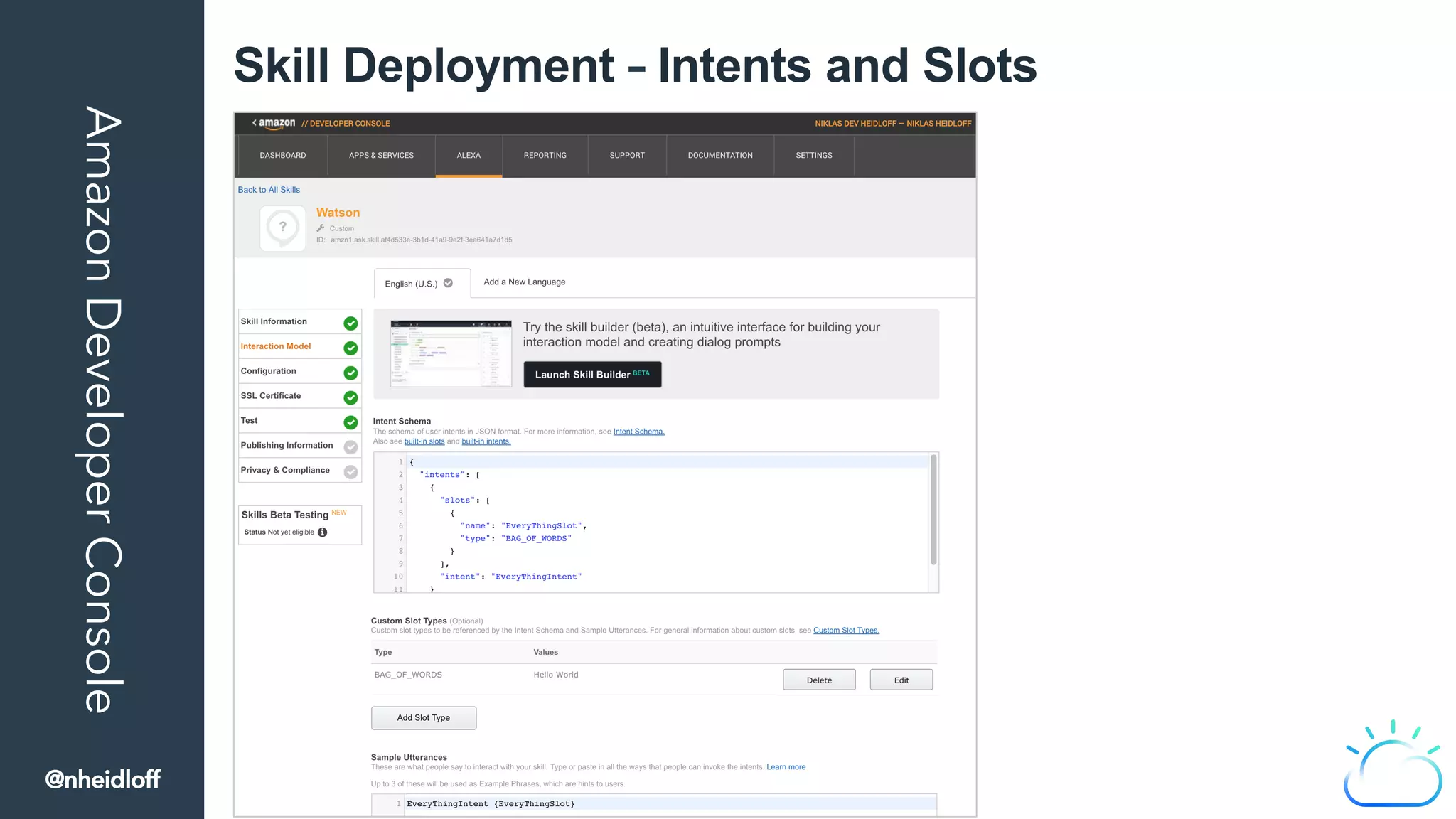
Task: Click green checkmark next to Configuration
Action: tap(350, 373)
